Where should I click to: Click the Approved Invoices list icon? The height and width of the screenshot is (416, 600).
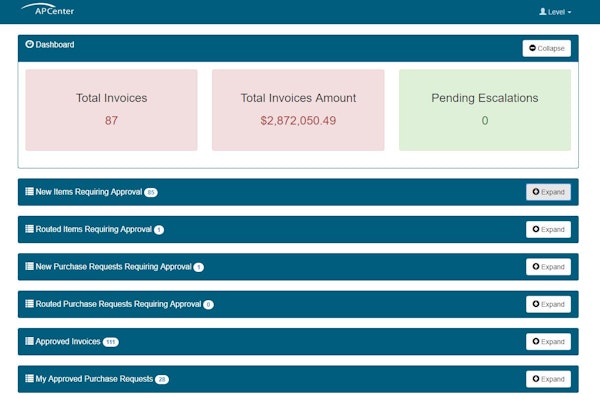click(29, 342)
